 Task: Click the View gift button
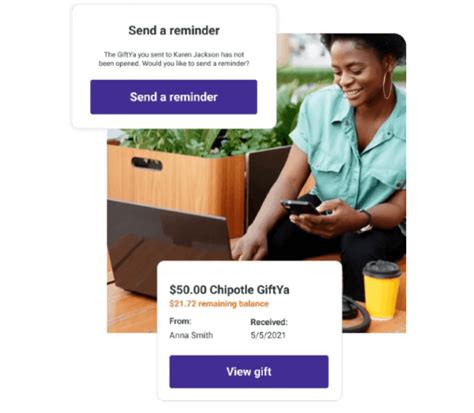coord(249,372)
